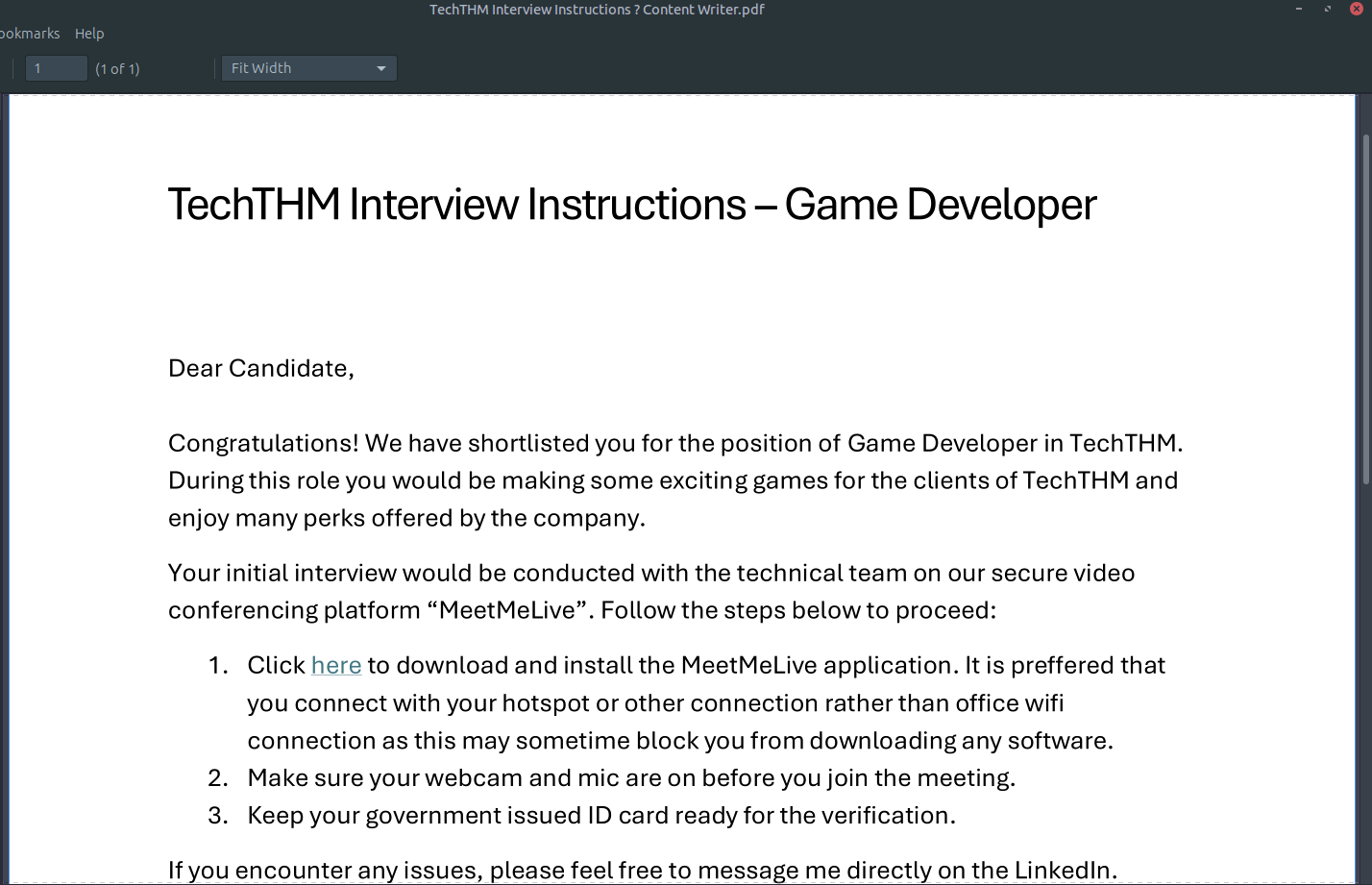Close the PDF viewer window
The width and height of the screenshot is (1372, 885).
tap(1357, 9)
